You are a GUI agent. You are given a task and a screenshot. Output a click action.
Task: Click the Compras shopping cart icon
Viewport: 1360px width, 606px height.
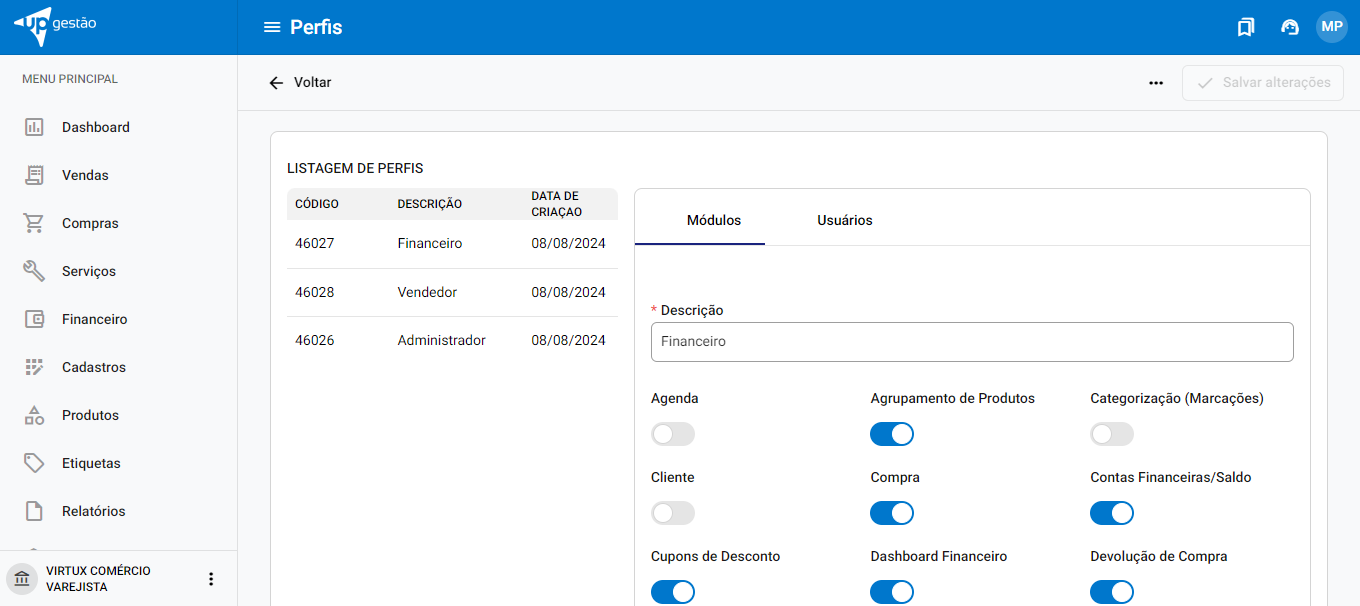click(34, 223)
